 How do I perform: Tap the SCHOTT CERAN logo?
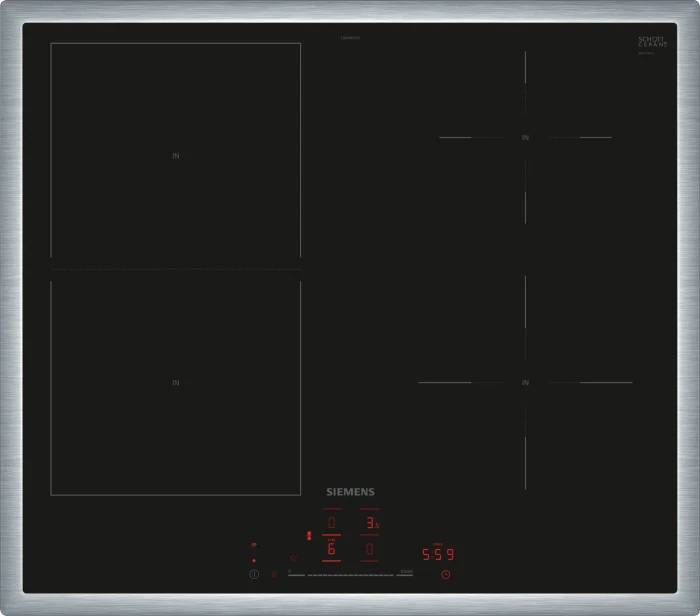click(x=652, y=42)
